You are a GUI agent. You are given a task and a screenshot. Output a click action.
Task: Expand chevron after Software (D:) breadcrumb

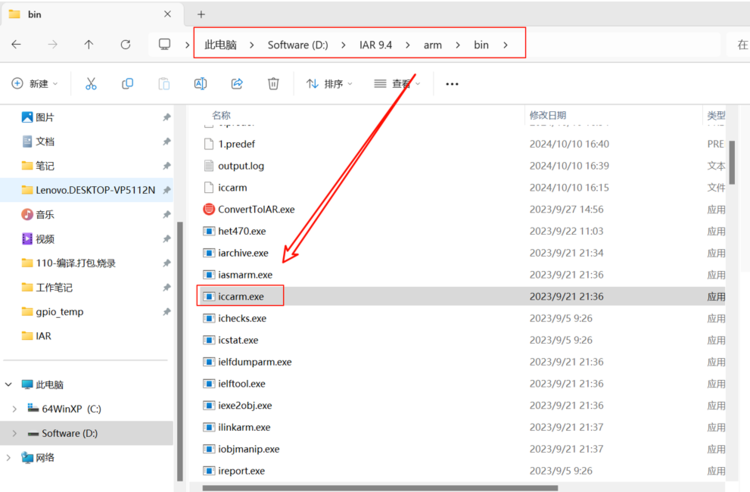coord(343,45)
